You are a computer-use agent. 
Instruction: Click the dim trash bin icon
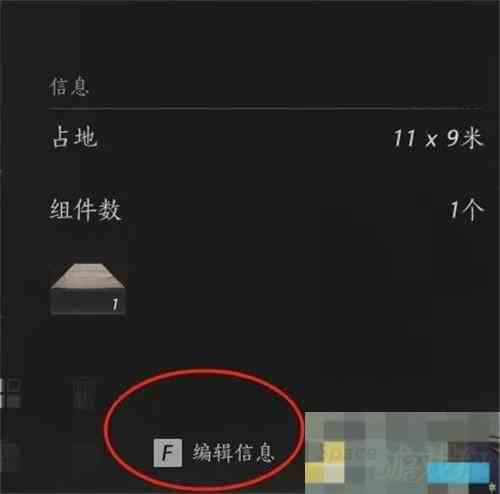click(84, 394)
